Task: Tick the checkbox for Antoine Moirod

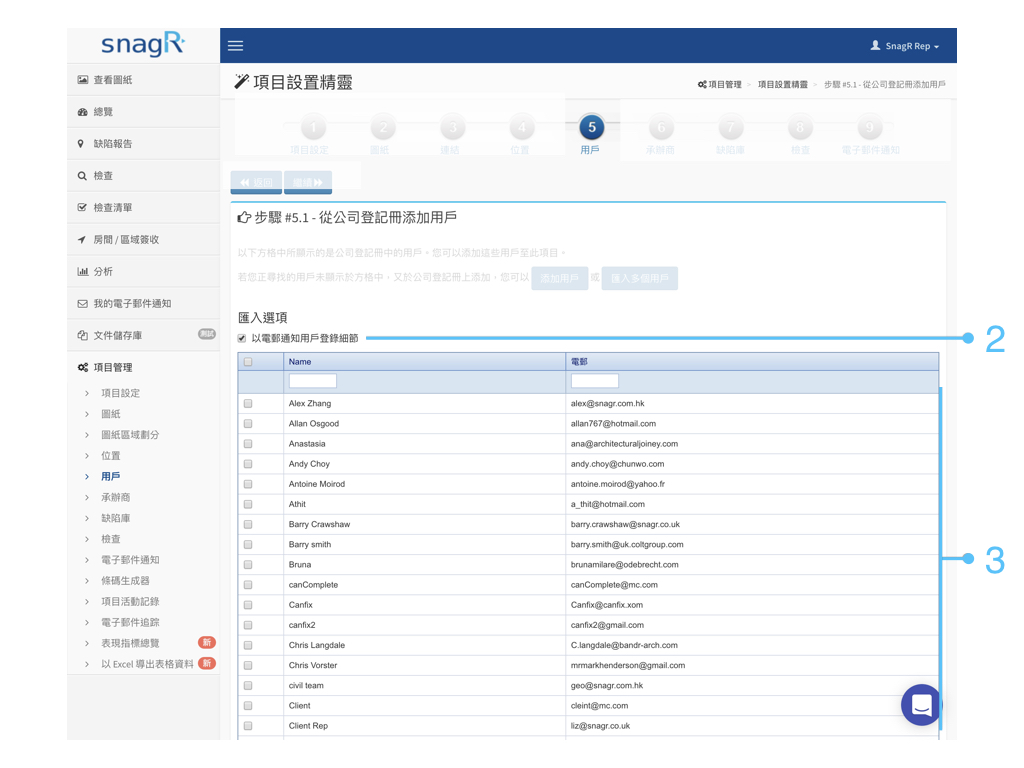Action: point(248,484)
